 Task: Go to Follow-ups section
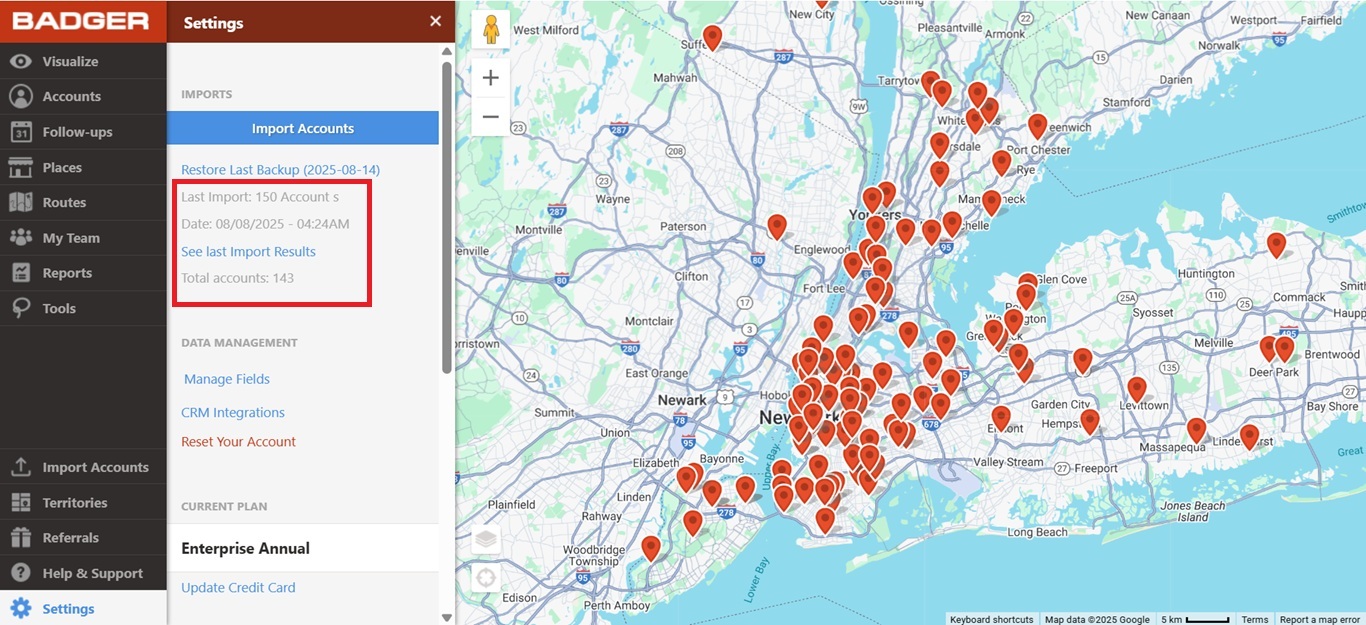tap(83, 132)
